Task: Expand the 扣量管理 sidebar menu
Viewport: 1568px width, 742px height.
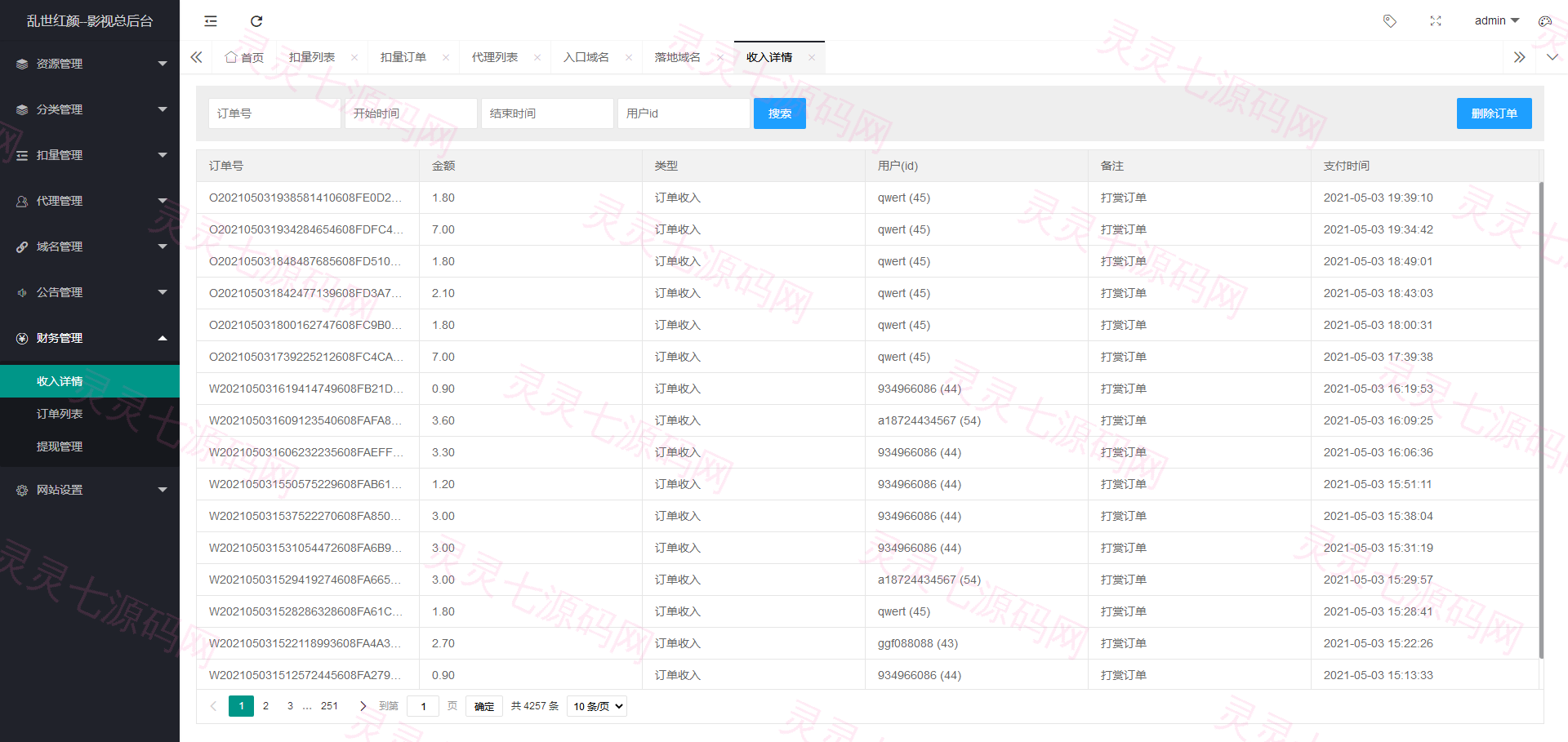Action: 90,155
